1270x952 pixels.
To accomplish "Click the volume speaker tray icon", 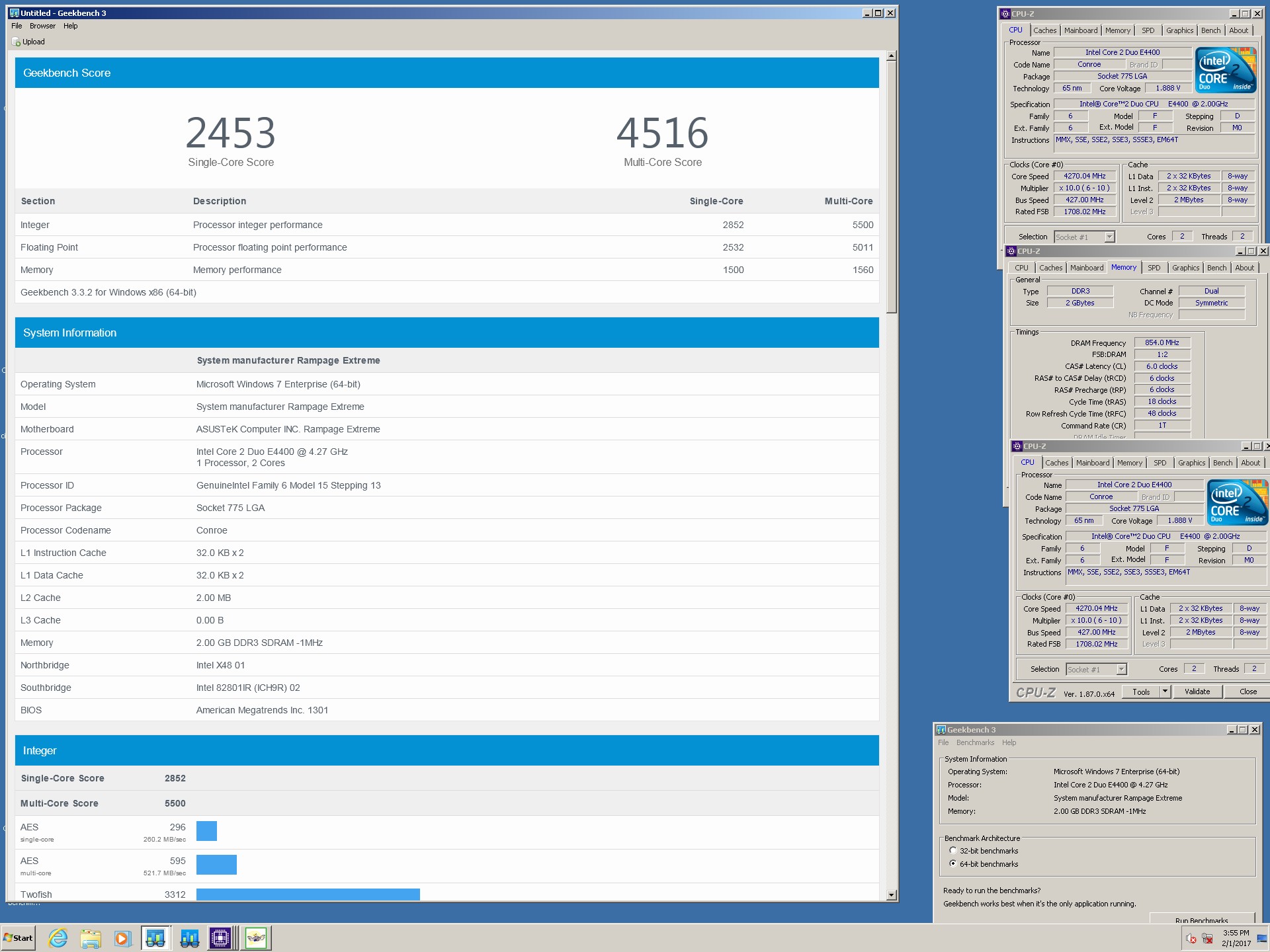I will (1191, 938).
